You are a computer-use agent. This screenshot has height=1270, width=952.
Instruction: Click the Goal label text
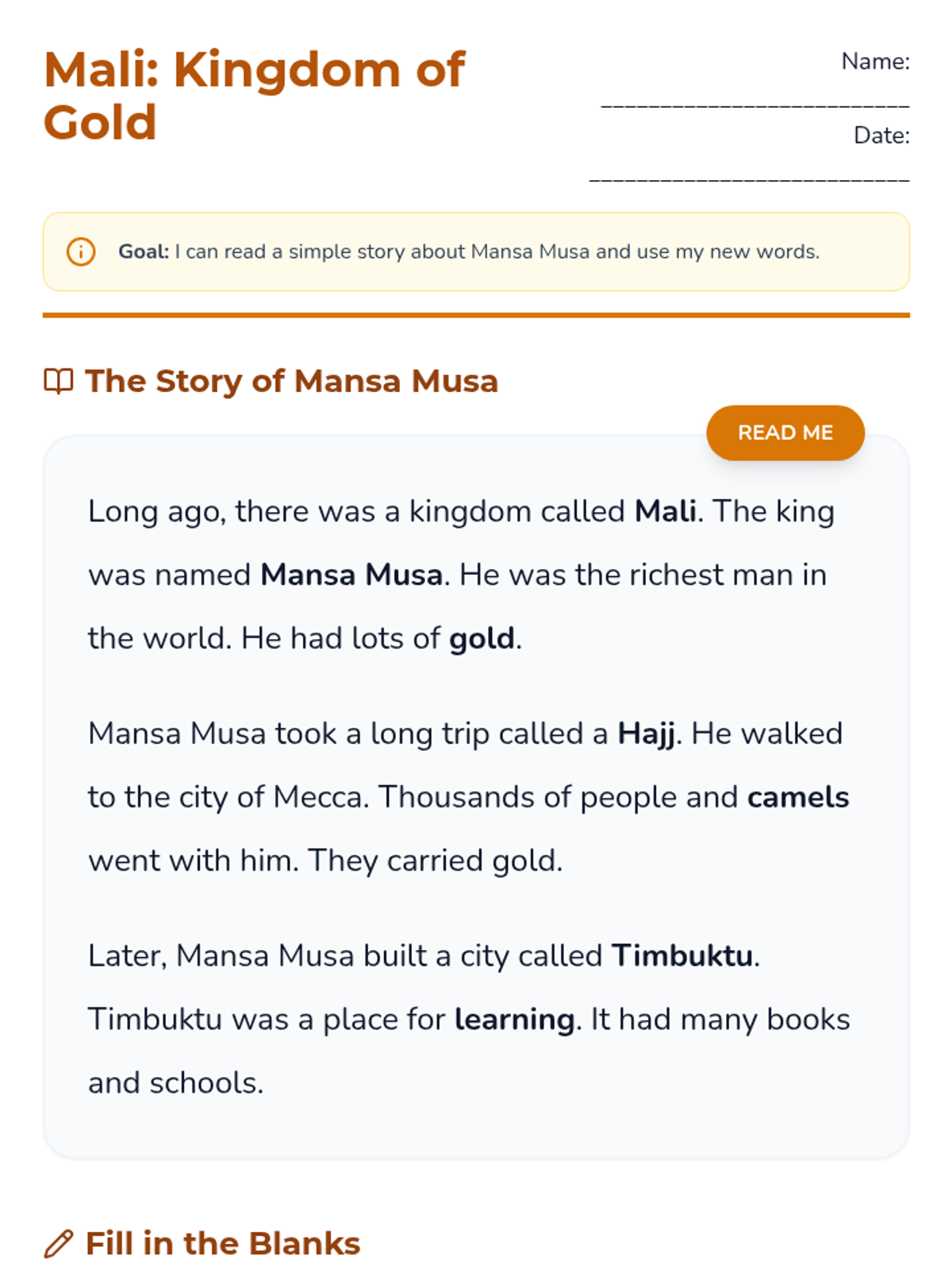coord(144,252)
